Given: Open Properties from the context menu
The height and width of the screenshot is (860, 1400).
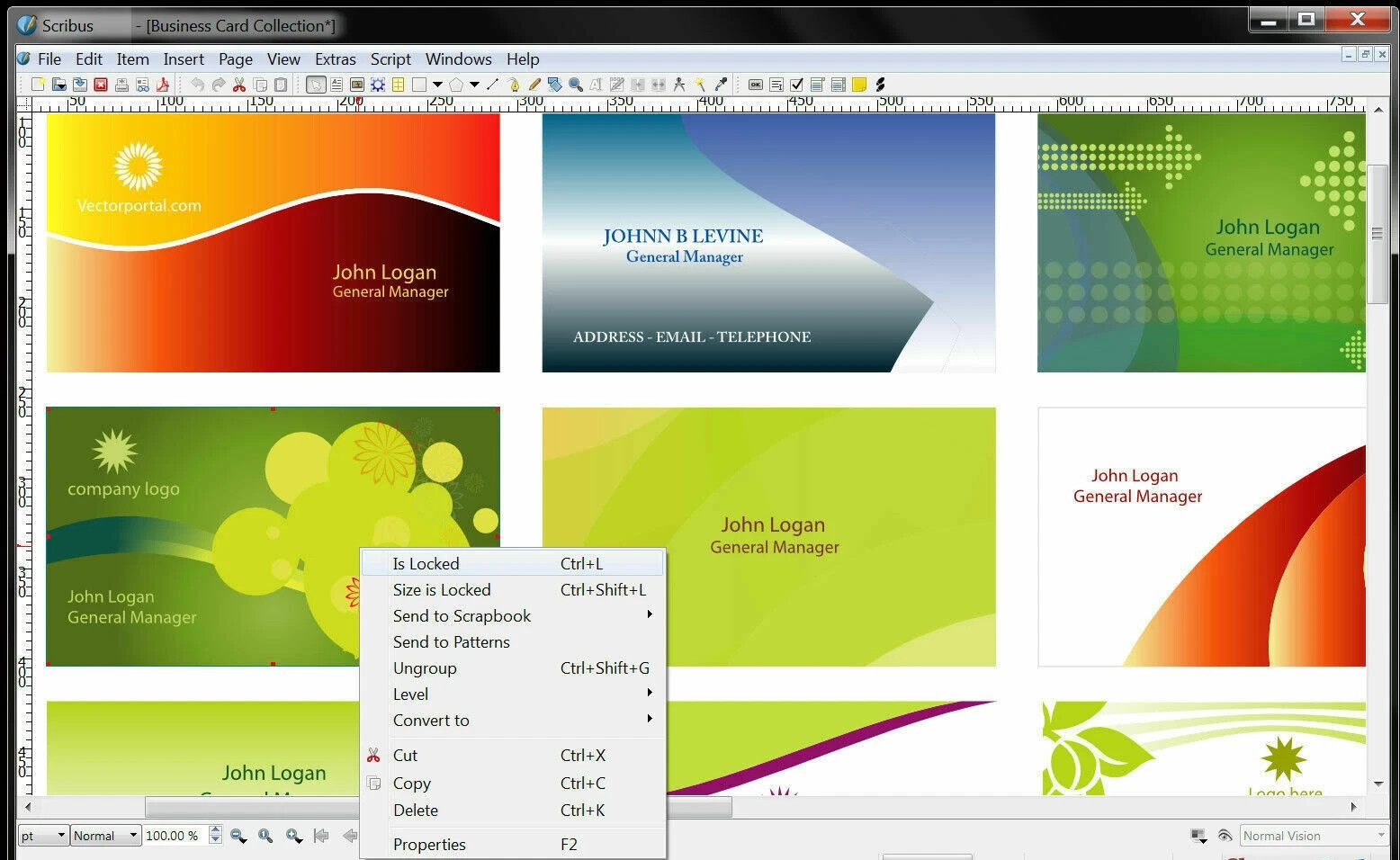Looking at the screenshot, I should pyautogui.click(x=513, y=845).
